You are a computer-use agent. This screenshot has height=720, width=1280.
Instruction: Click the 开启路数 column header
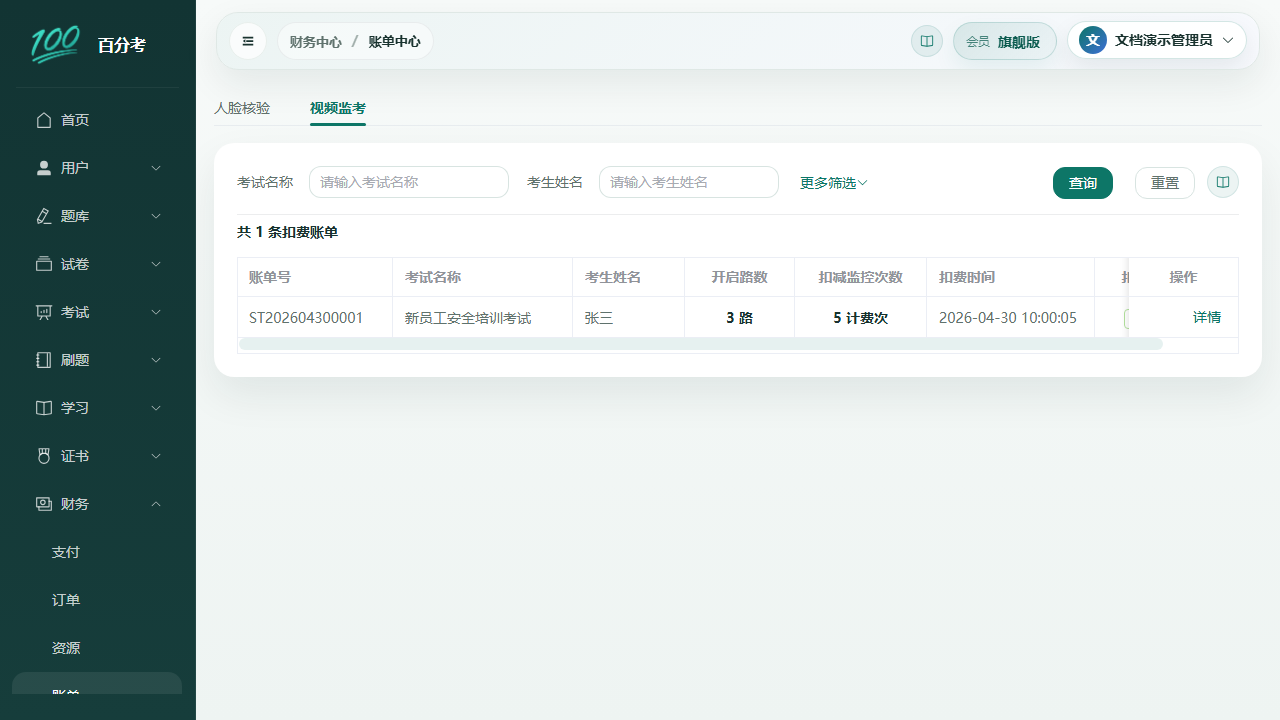coord(739,277)
